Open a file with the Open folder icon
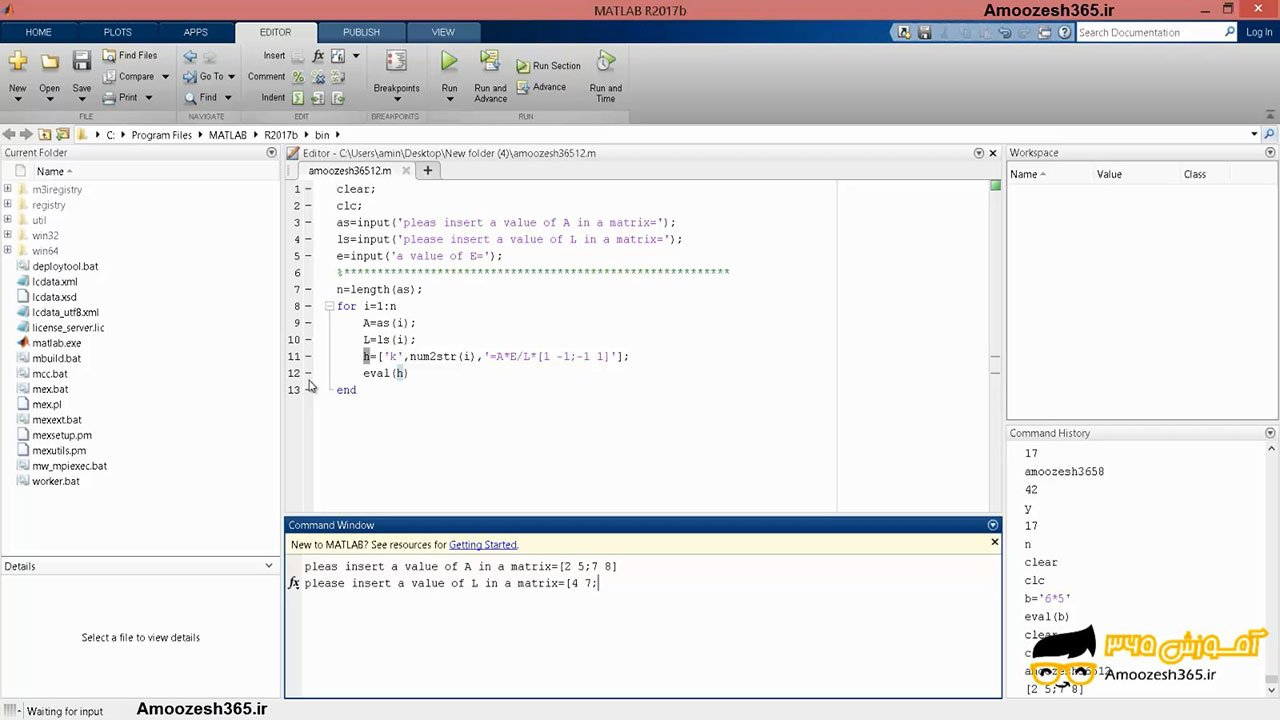 [x=49, y=63]
